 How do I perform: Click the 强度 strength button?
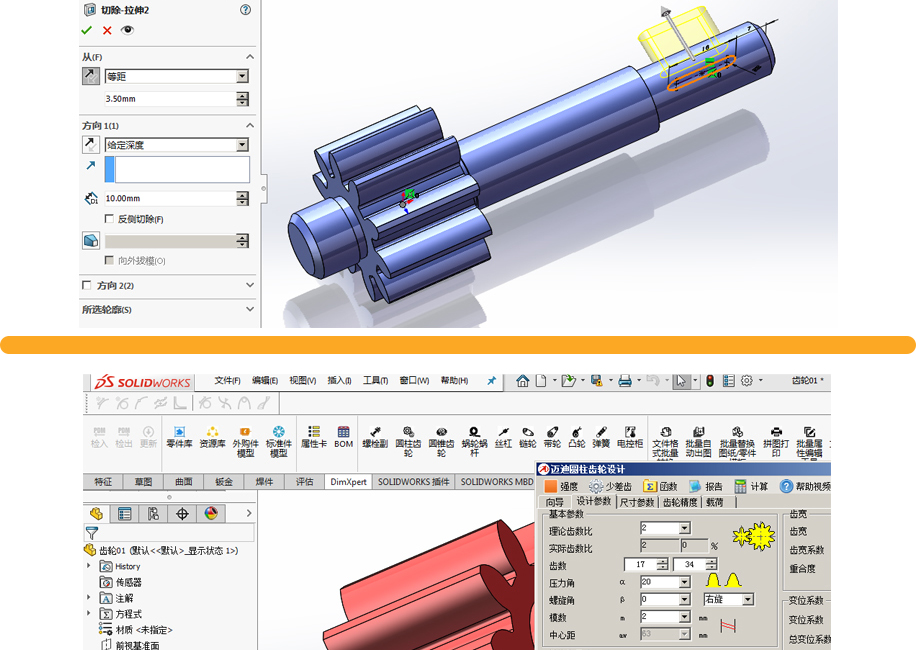click(562, 486)
